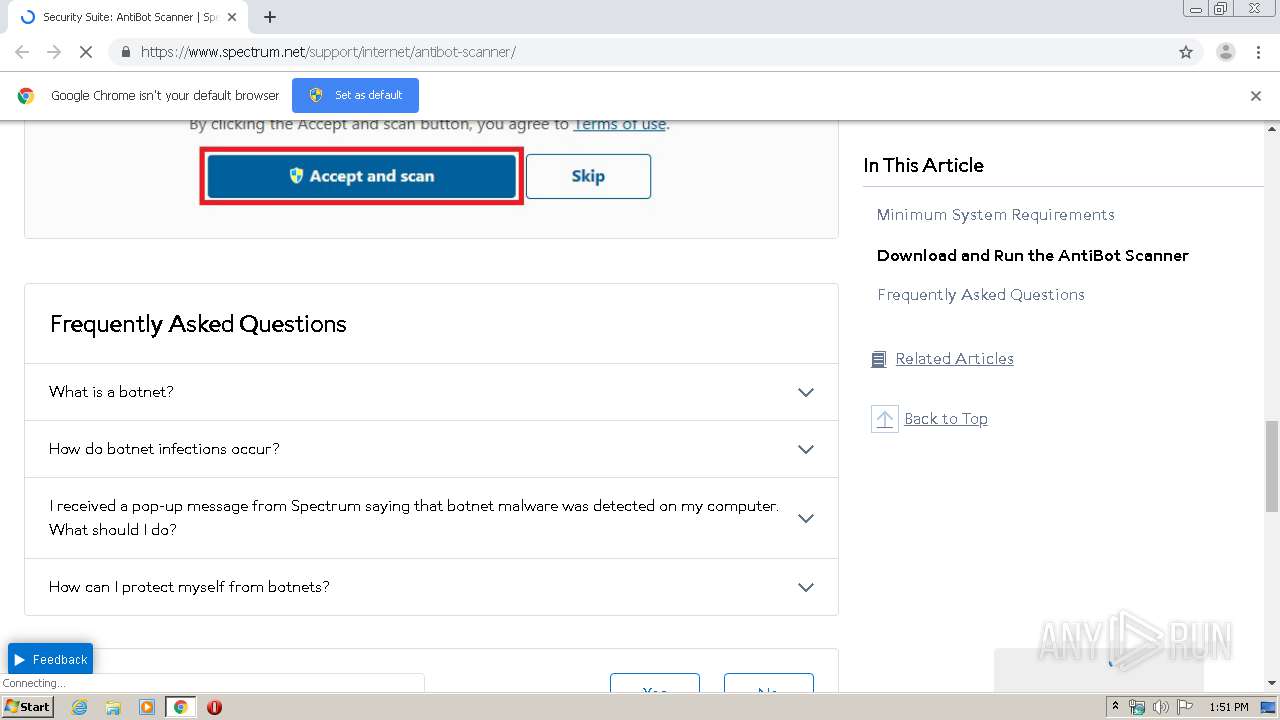The width and height of the screenshot is (1280, 720).
Task: Click the Back to Top arrow icon
Action: (885, 419)
